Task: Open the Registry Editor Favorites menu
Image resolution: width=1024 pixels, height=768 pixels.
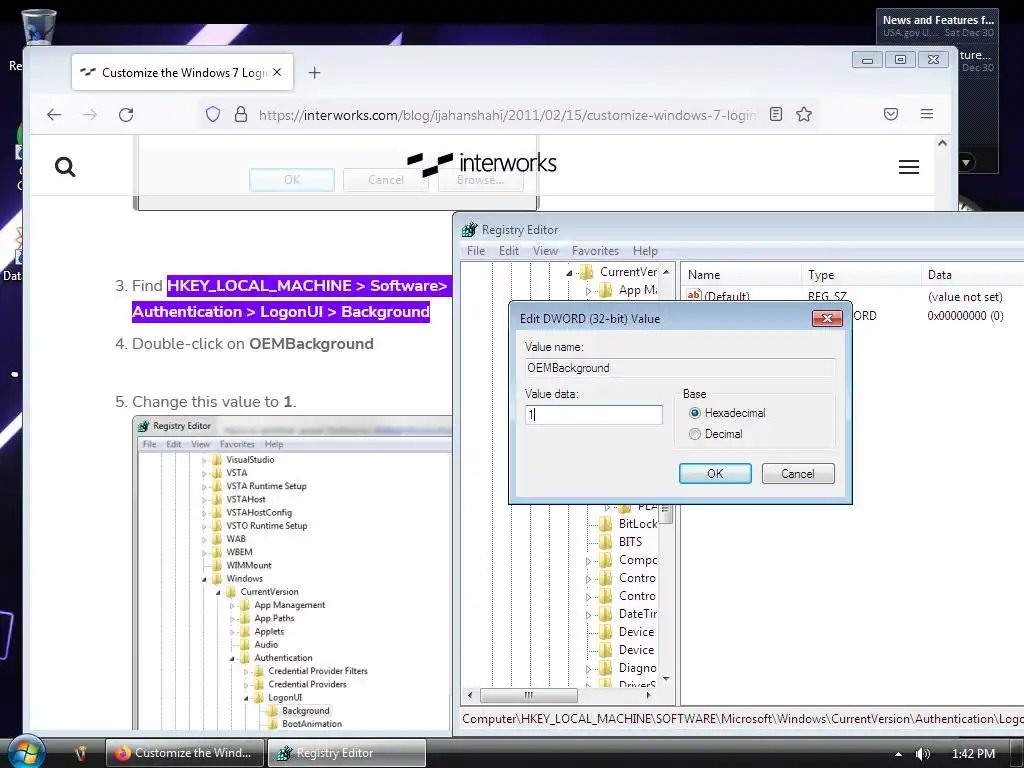Action: (x=595, y=251)
